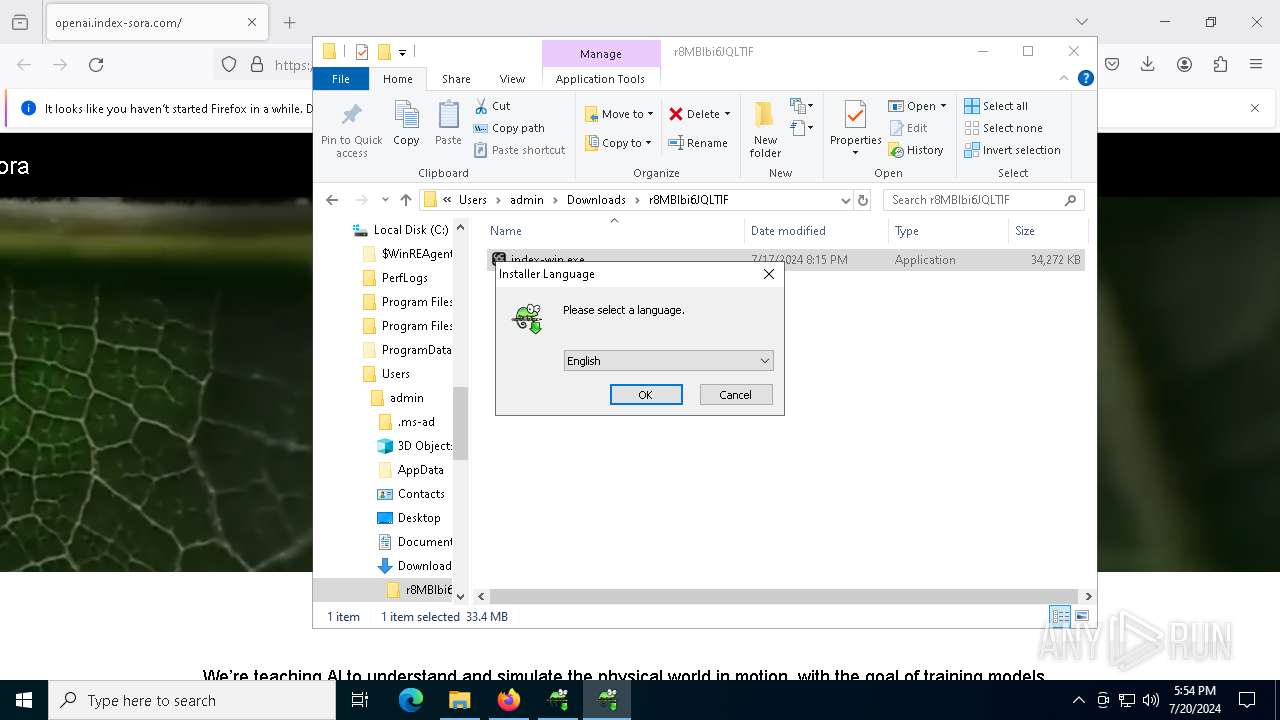Click the Copy ribbon button

406,124
